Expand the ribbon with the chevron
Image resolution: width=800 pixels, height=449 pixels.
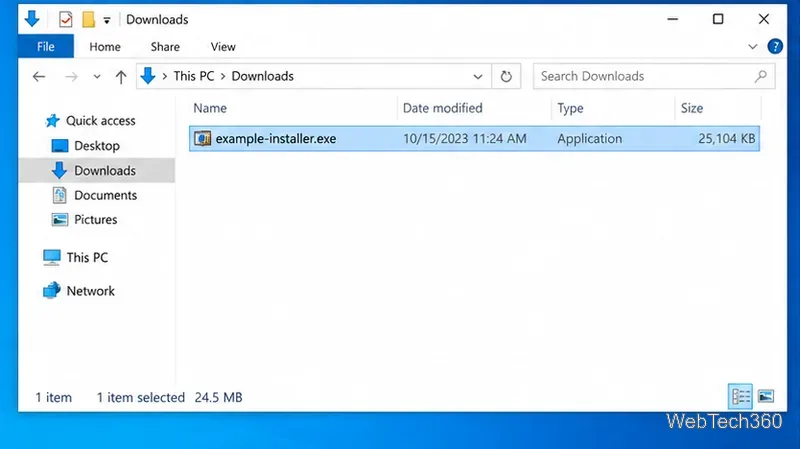point(753,47)
